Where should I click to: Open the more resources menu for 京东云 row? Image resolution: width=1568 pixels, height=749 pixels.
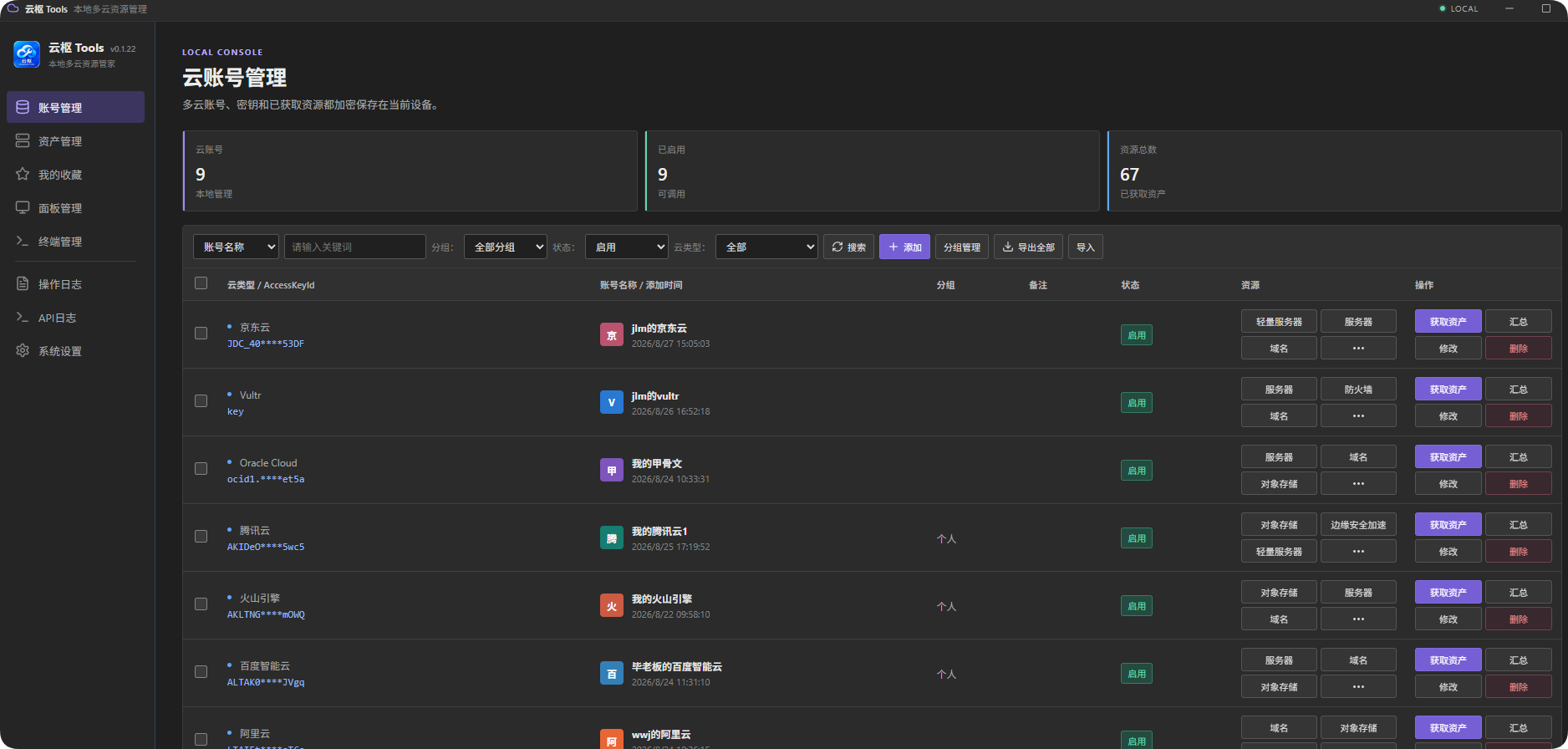[x=1358, y=348]
